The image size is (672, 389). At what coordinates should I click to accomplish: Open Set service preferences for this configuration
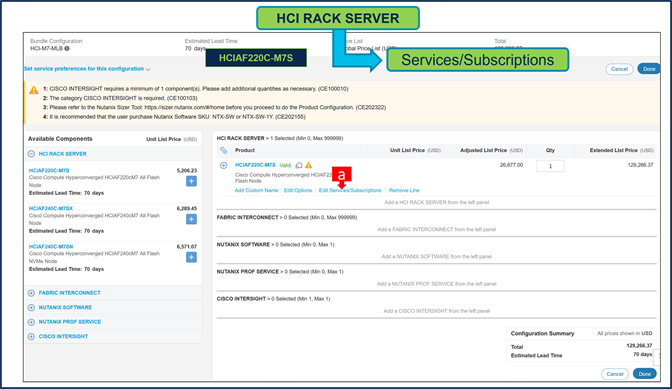[x=87, y=69]
